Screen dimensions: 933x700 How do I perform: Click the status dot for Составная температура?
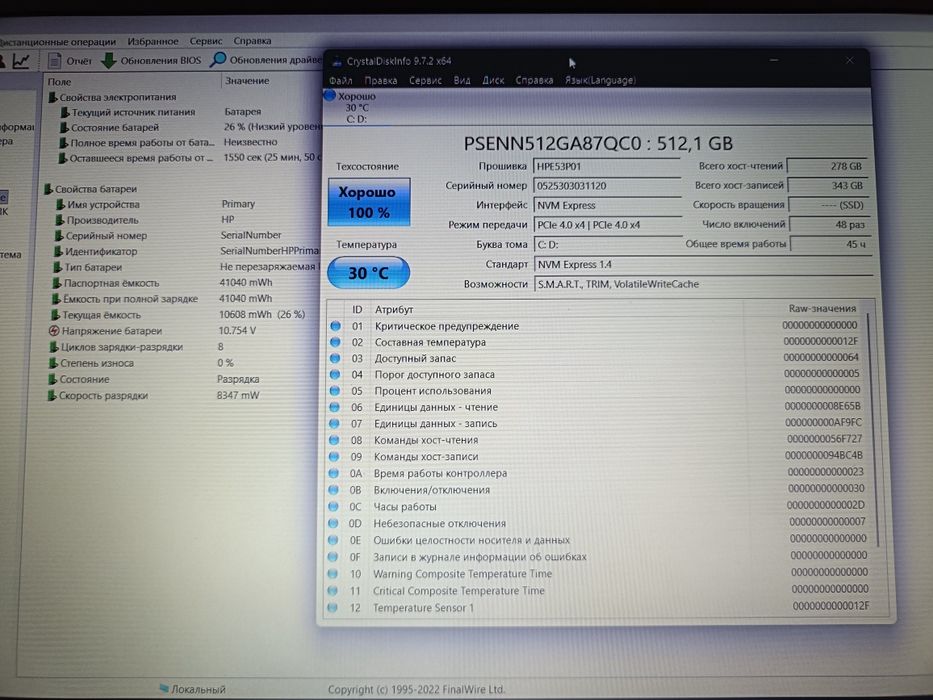pyautogui.click(x=336, y=342)
